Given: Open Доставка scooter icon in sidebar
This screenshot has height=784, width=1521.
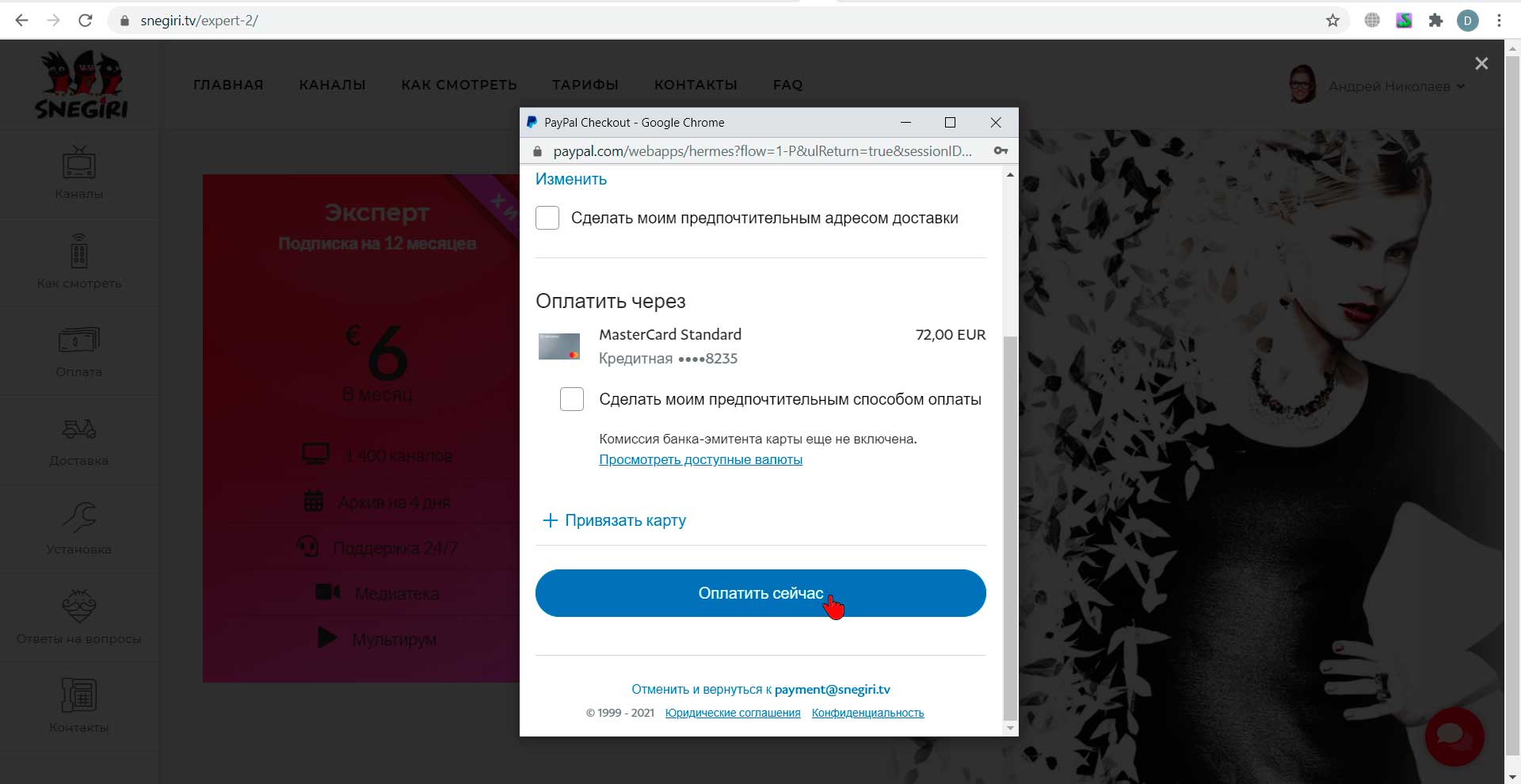Looking at the screenshot, I should coord(79,428).
